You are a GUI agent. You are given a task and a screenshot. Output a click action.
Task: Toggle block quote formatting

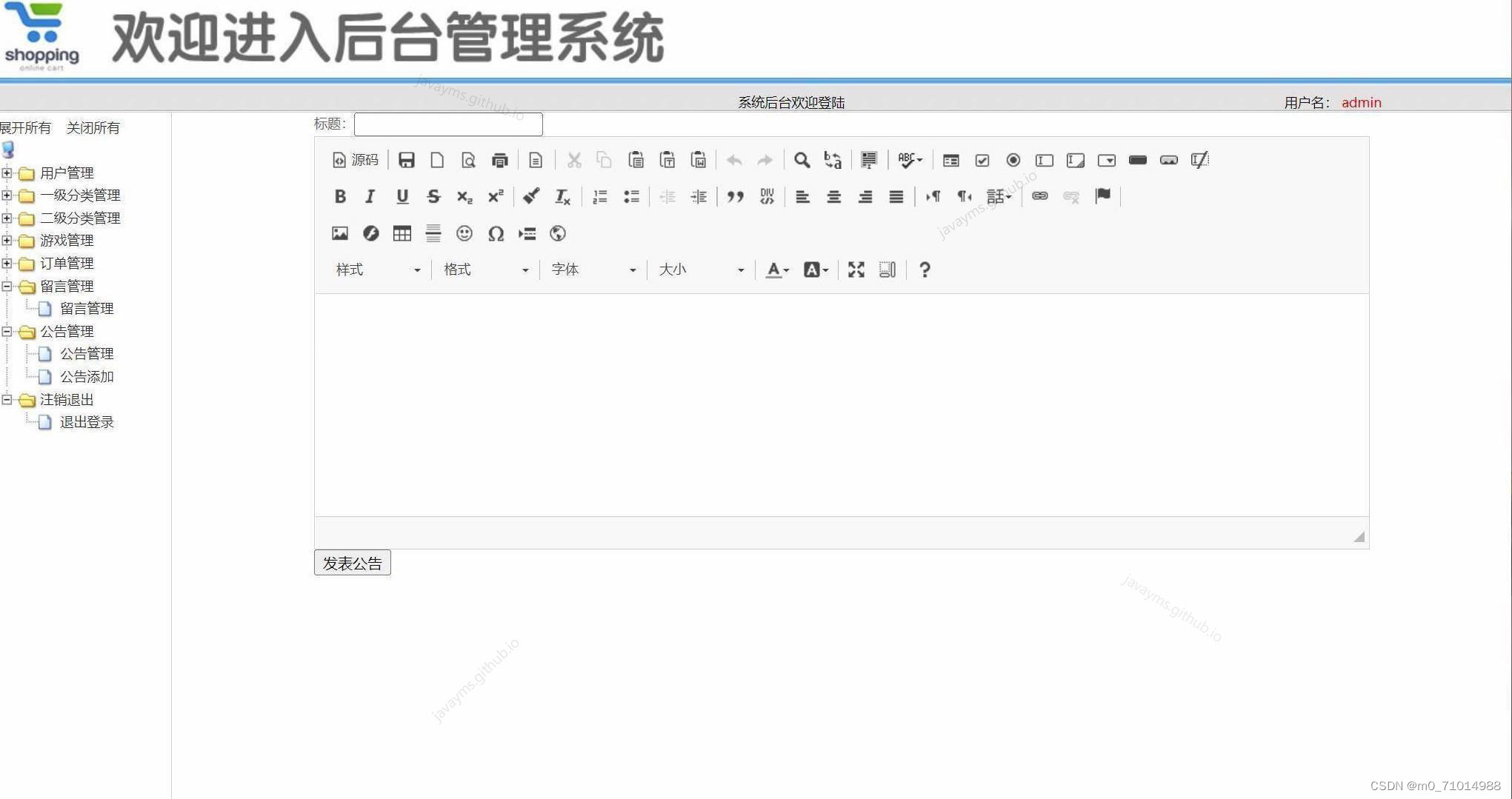tap(735, 196)
